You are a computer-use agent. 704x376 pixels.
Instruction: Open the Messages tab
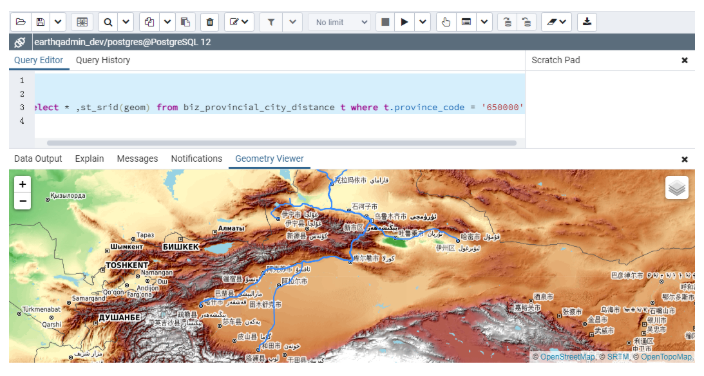[x=137, y=159]
